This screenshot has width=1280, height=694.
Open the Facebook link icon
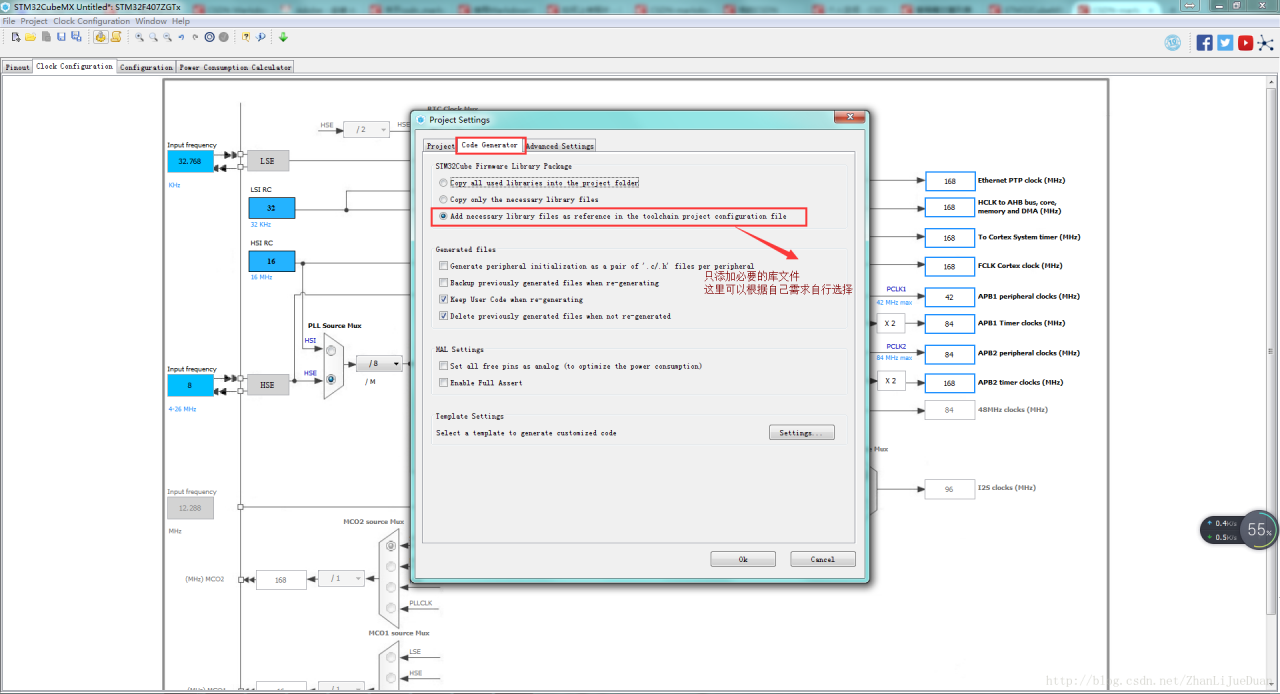pos(1205,42)
